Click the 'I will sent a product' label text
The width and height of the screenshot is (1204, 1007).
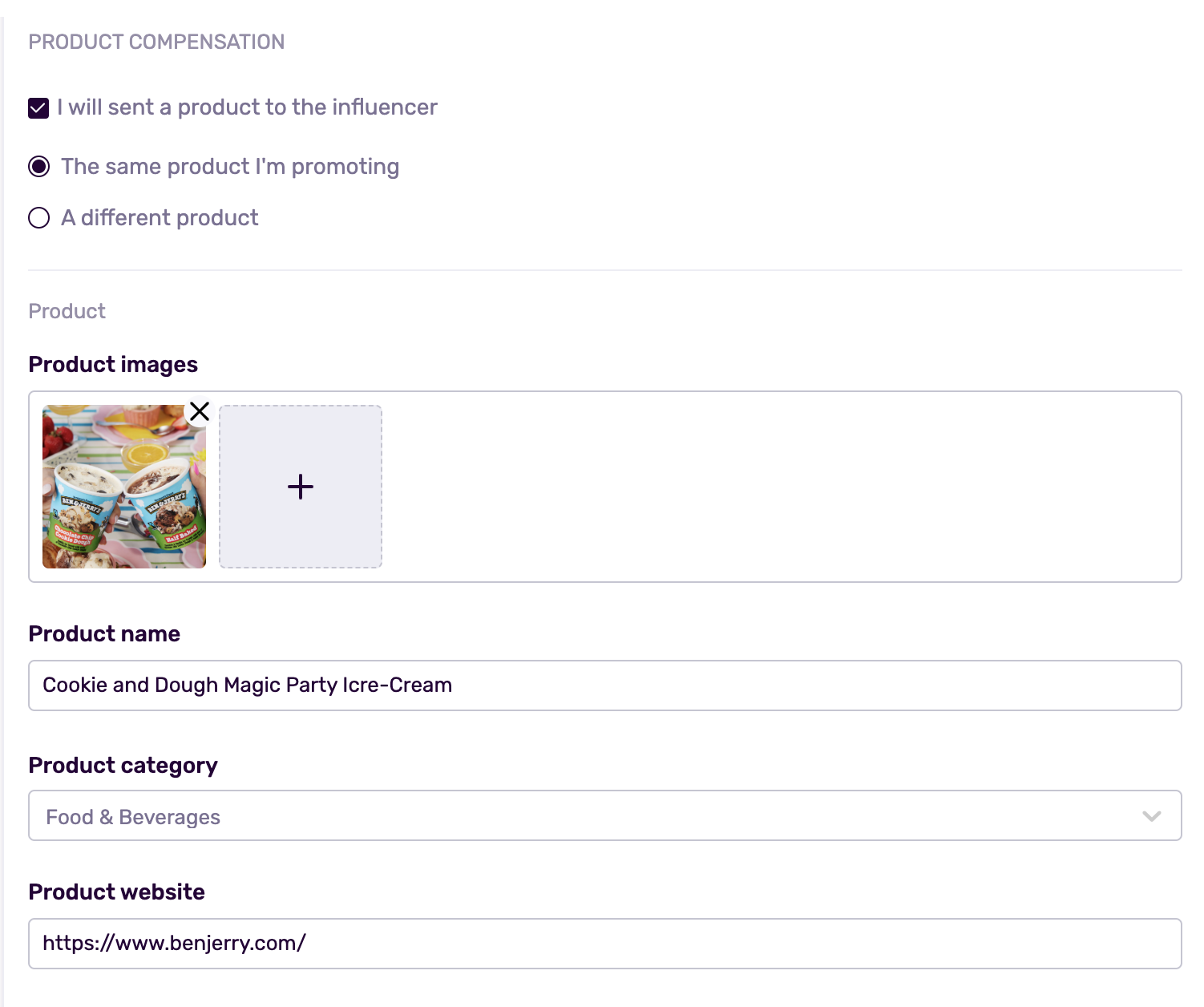247,107
